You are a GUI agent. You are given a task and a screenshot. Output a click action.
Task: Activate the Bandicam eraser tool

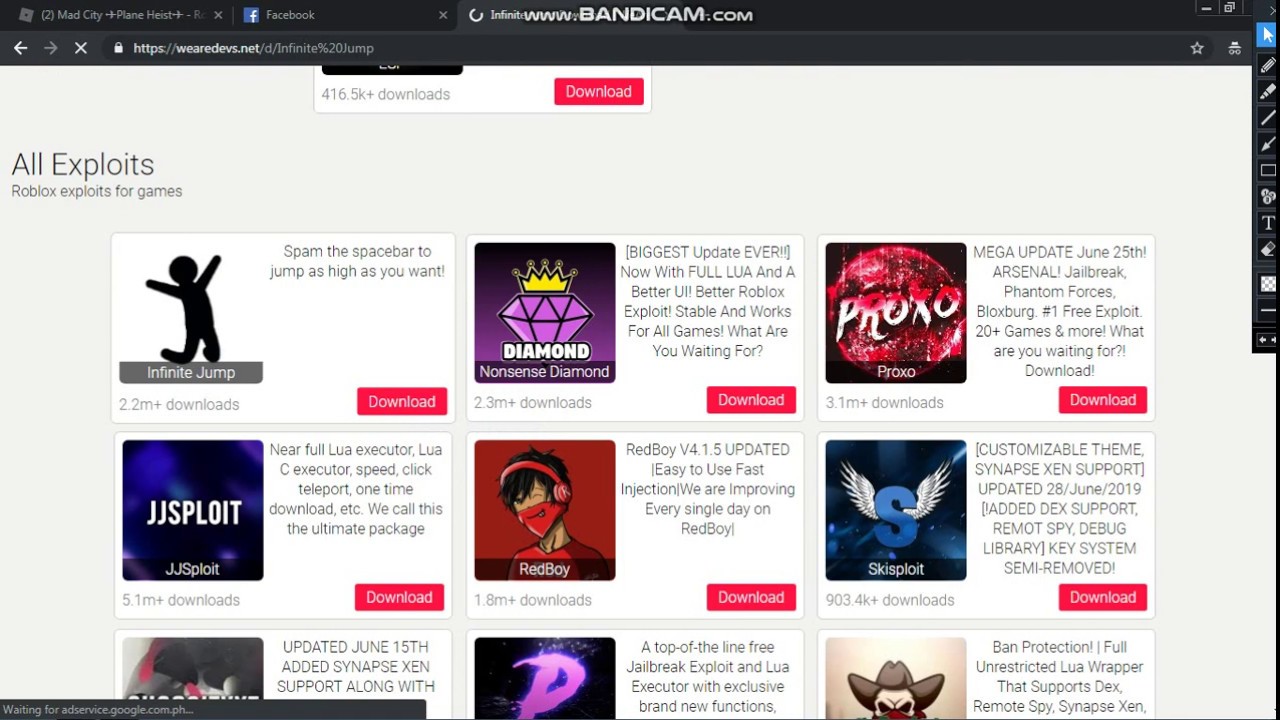point(1268,249)
